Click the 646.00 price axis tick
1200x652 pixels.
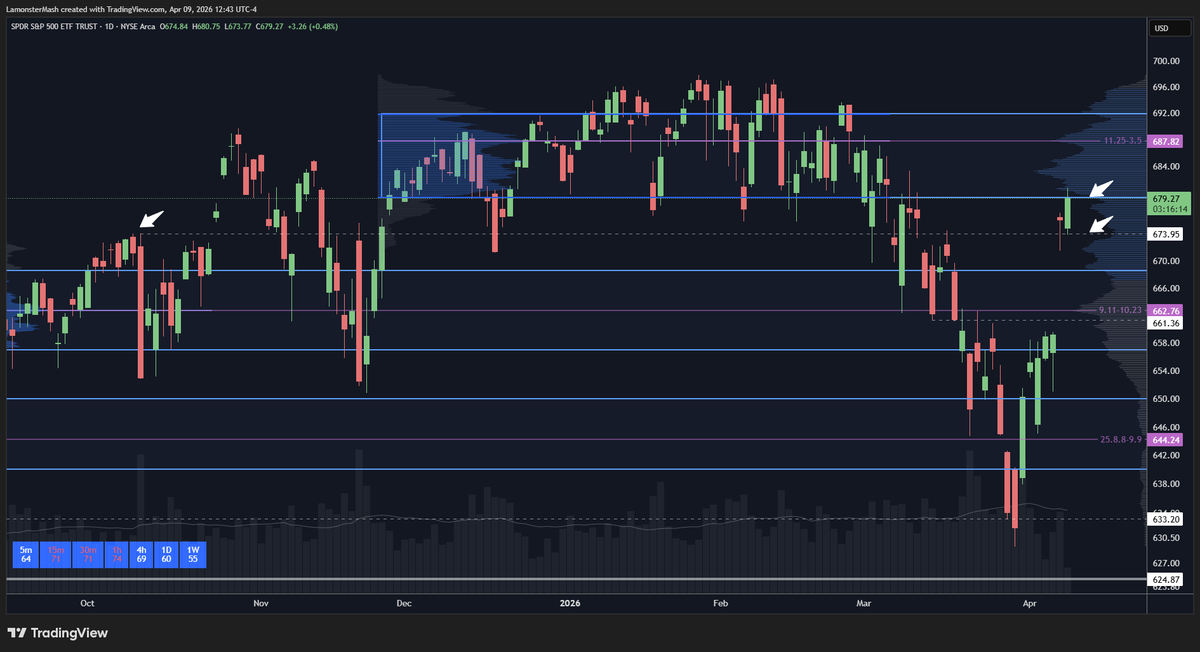(1166, 427)
